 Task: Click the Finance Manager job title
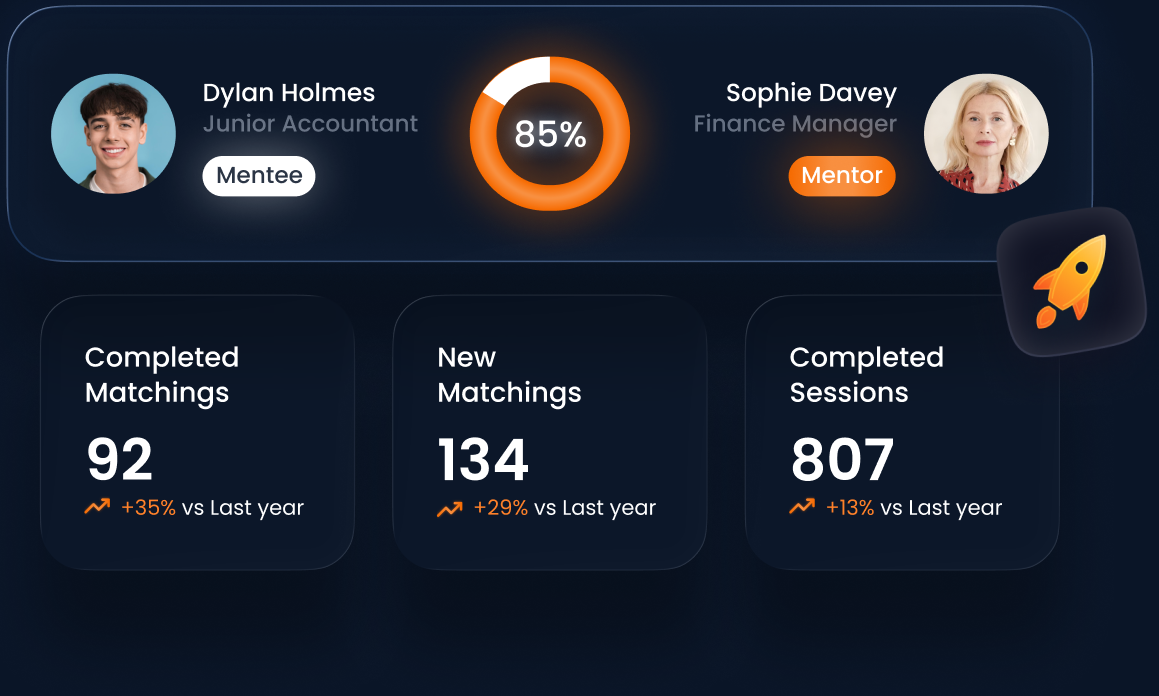click(795, 123)
